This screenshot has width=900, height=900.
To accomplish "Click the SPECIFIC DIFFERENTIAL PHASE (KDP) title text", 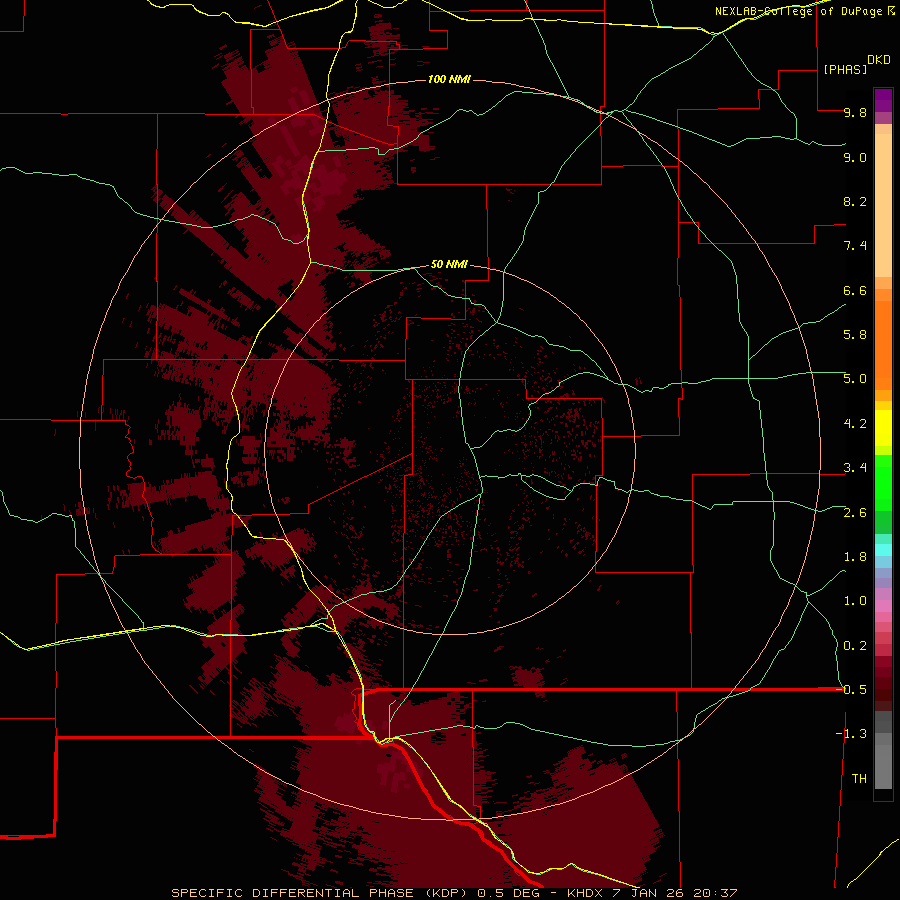I will [x=319, y=893].
